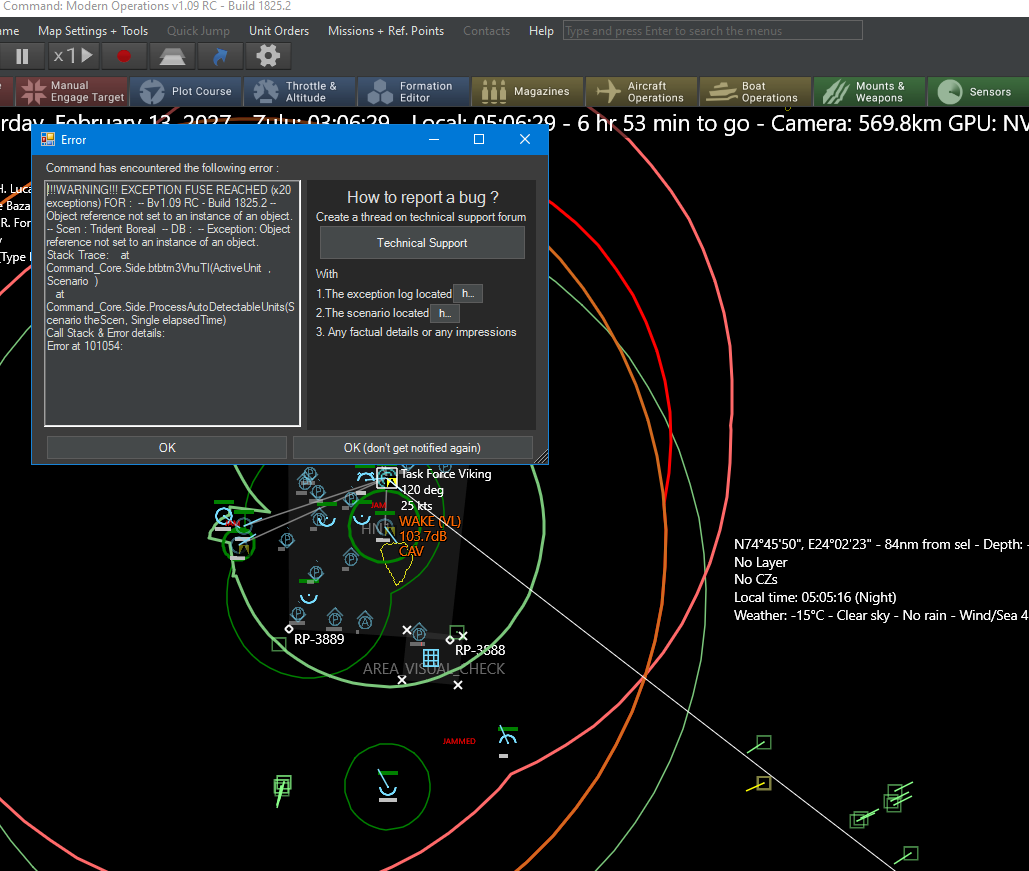Click the x1 time compression play button

[74, 56]
